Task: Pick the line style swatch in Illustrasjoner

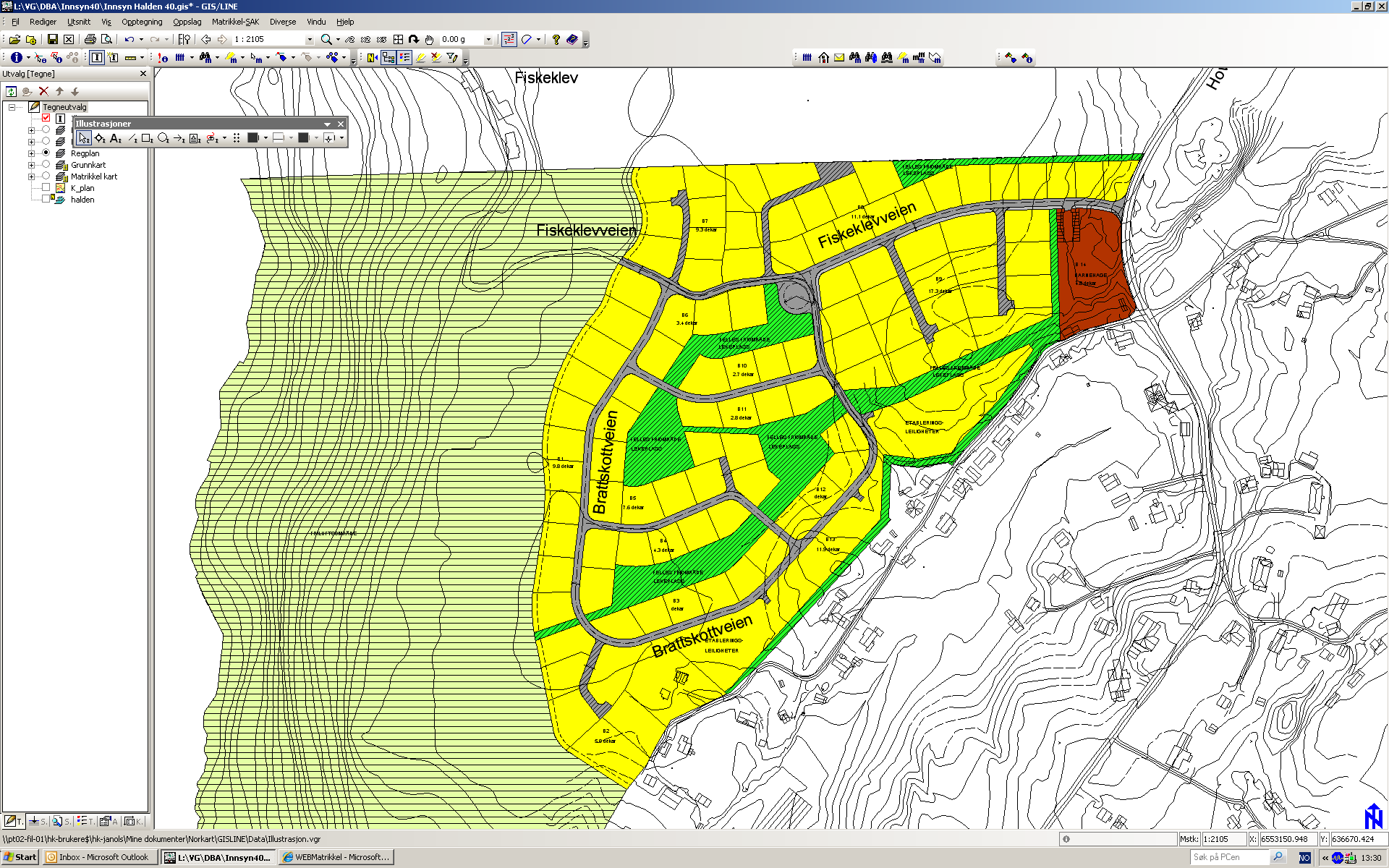Action: tap(279, 138)
